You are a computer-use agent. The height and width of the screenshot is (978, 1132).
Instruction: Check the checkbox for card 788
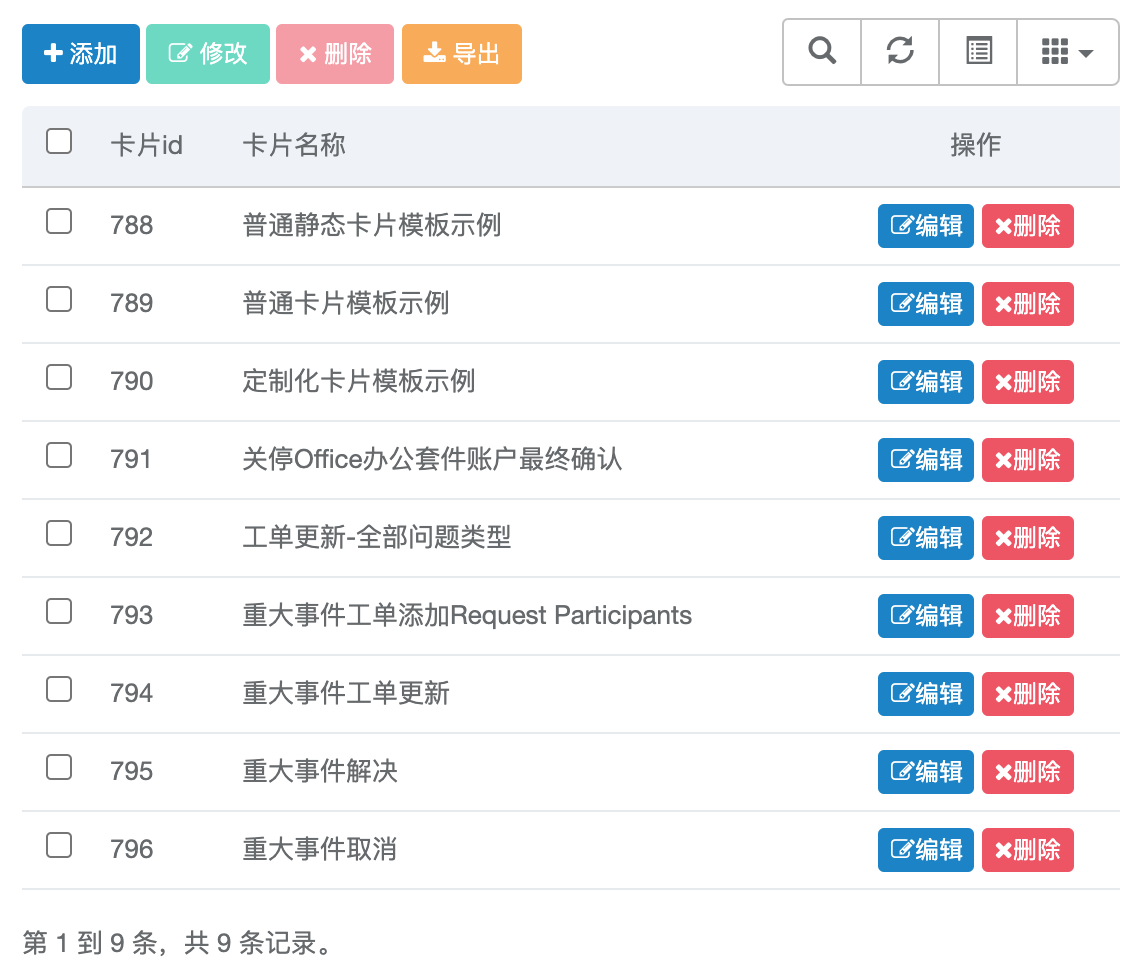pos(59,221)
